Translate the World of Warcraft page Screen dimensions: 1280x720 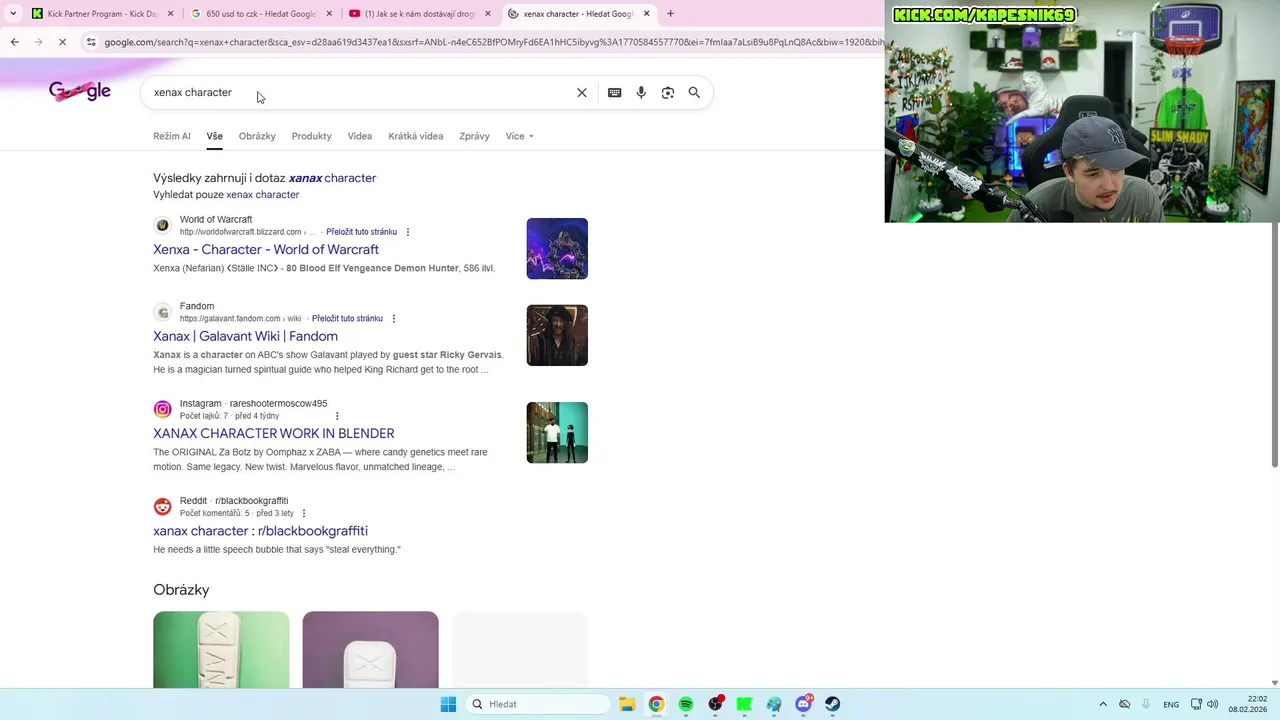tap(361, 232)
